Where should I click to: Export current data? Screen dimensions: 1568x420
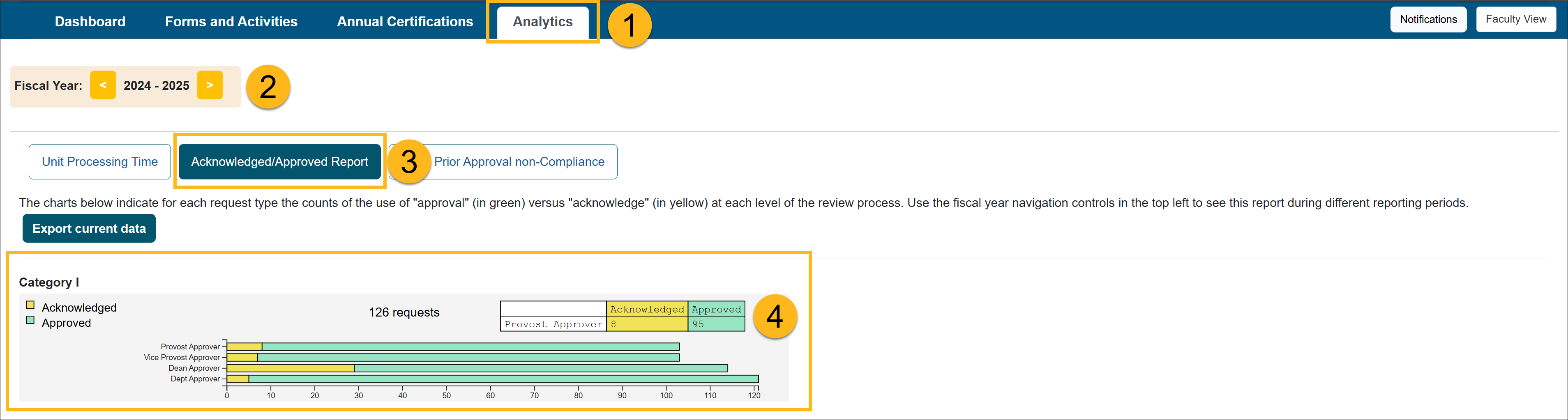coord(89,229)
